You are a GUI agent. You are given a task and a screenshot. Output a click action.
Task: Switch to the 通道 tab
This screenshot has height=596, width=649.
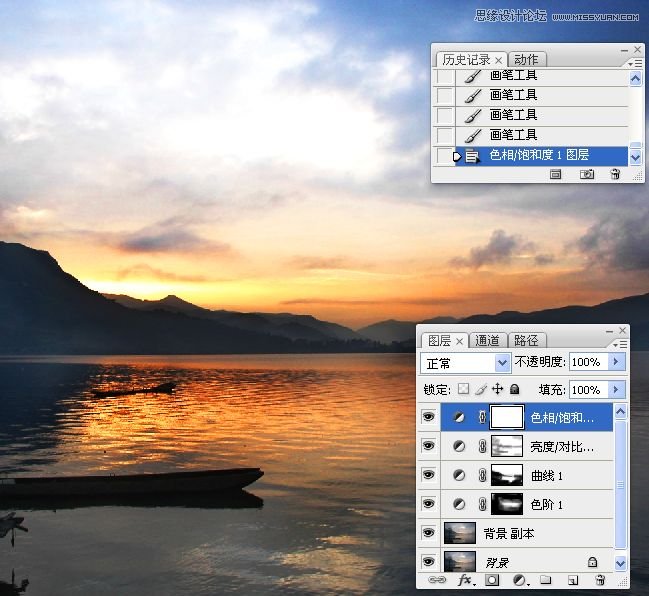[x=488, y=341]
